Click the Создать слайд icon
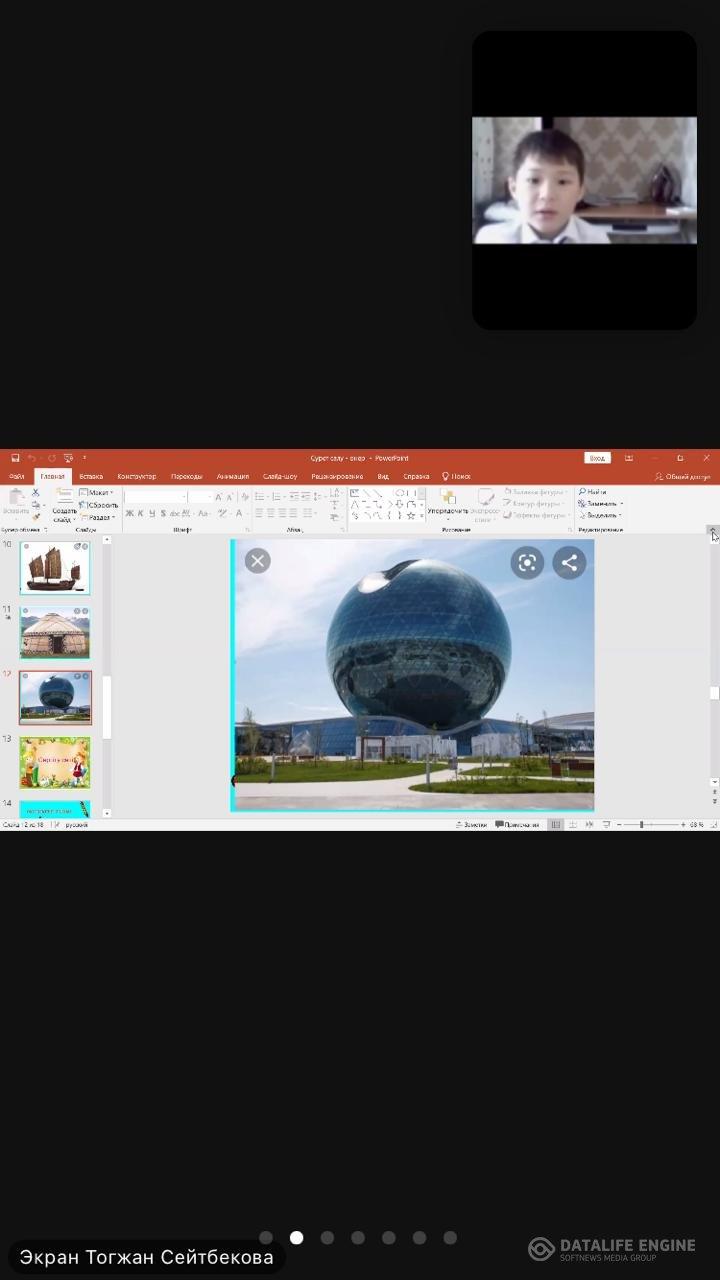 [64, 505]
